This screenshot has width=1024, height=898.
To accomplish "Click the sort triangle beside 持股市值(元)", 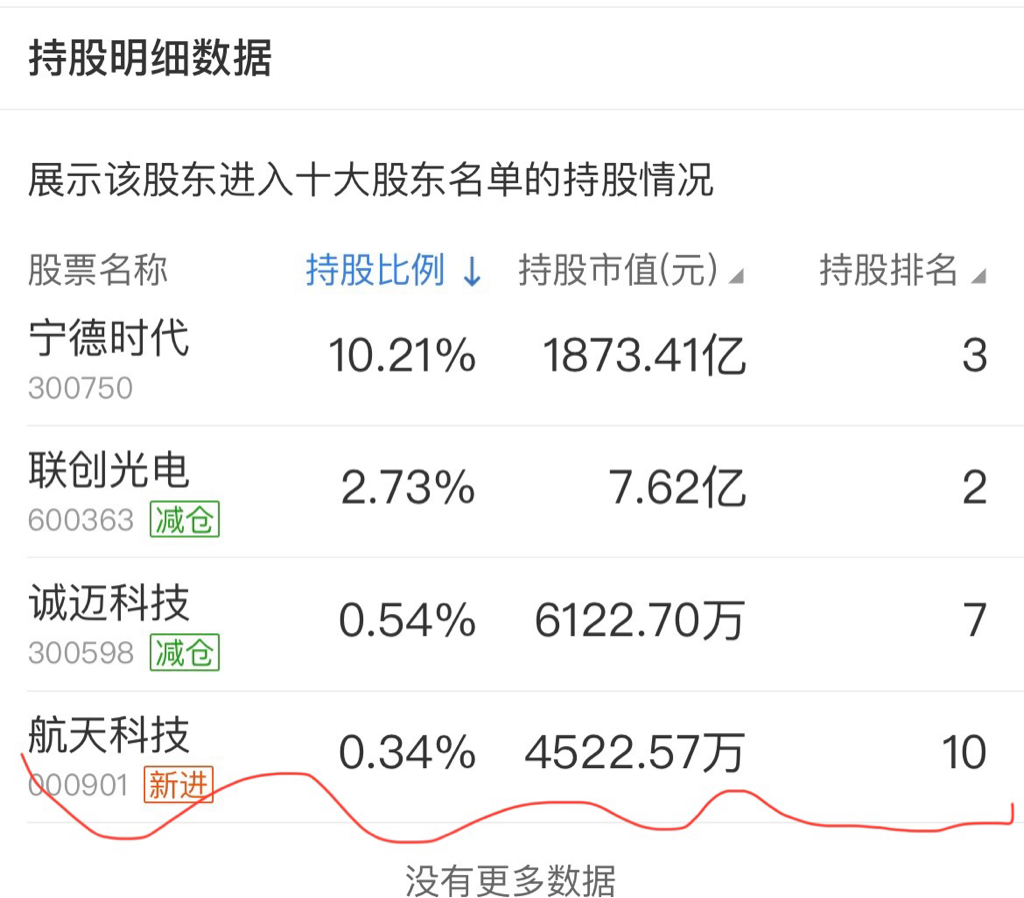I will point(736,277).
